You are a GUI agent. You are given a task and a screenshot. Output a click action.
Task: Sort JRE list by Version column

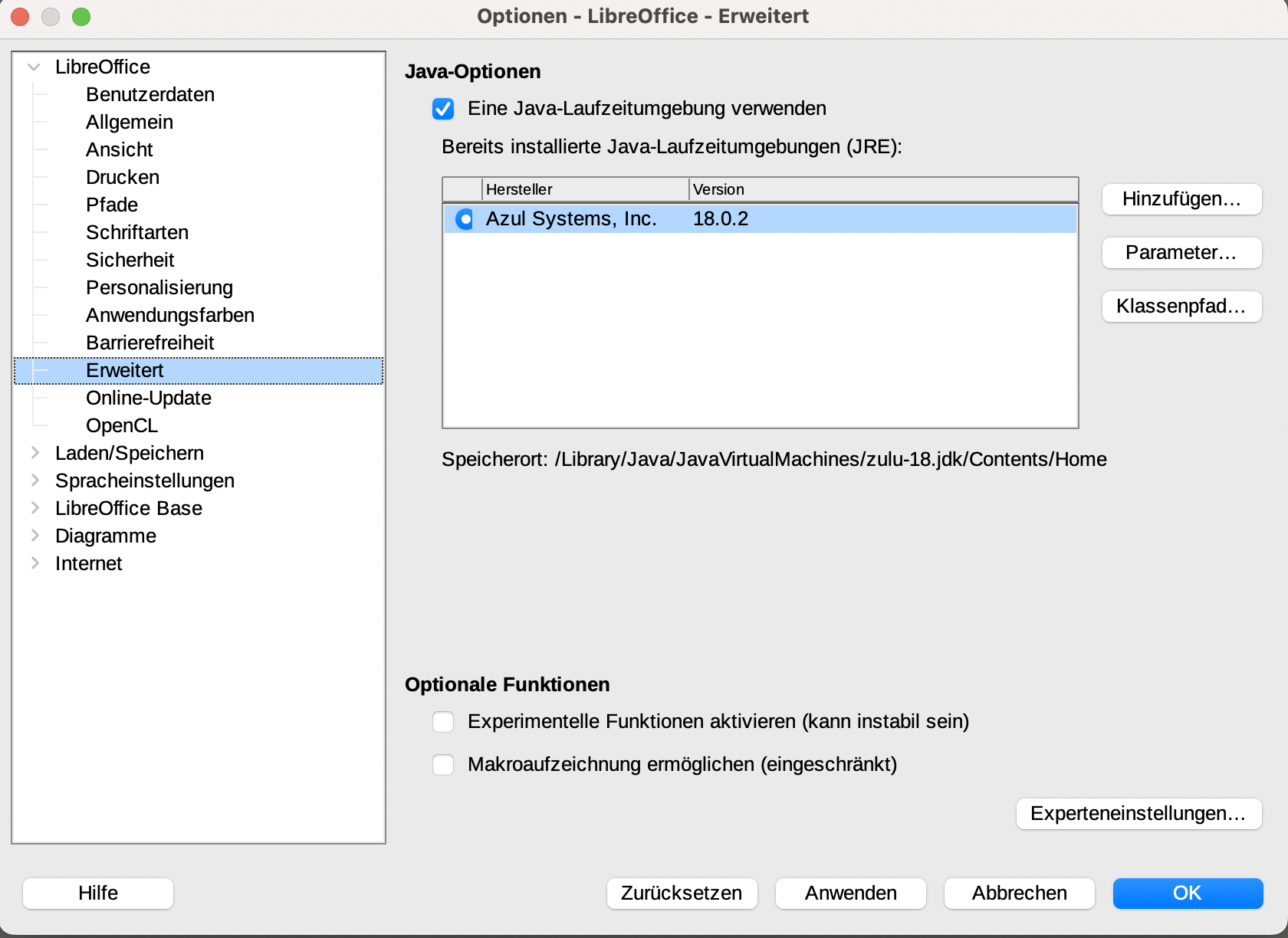coord(883,189)
